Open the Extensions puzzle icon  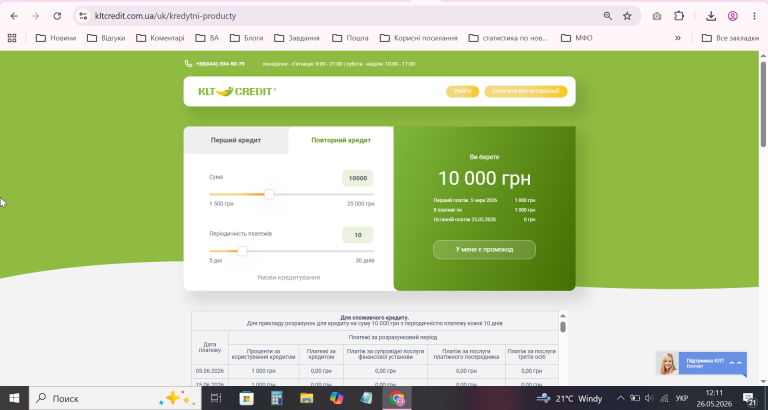coord(679,16)
